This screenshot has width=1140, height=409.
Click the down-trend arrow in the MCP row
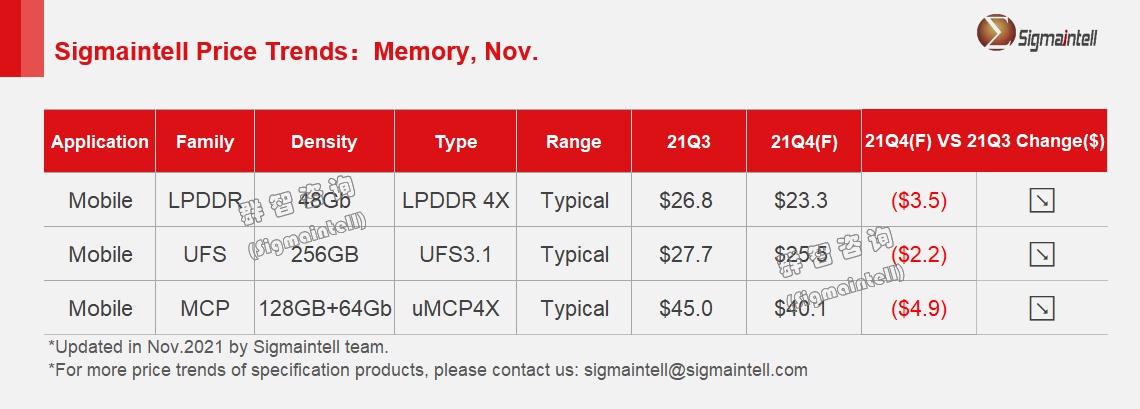coord(1042,309)
